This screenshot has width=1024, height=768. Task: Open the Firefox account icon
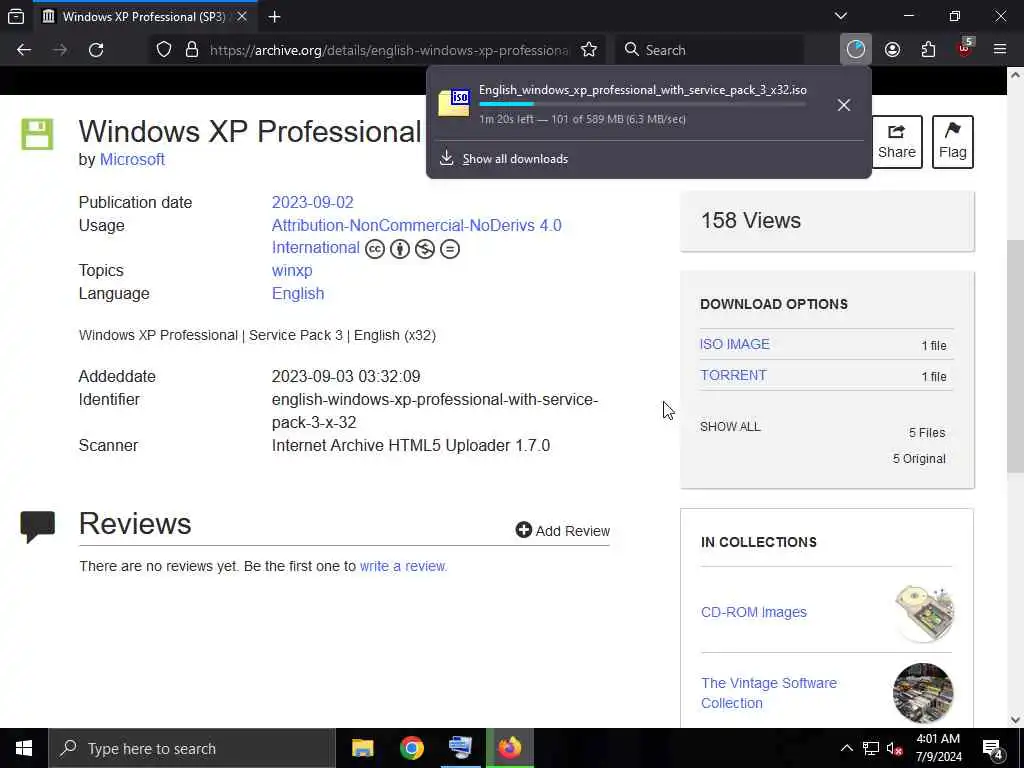click(x=892, y=50)
